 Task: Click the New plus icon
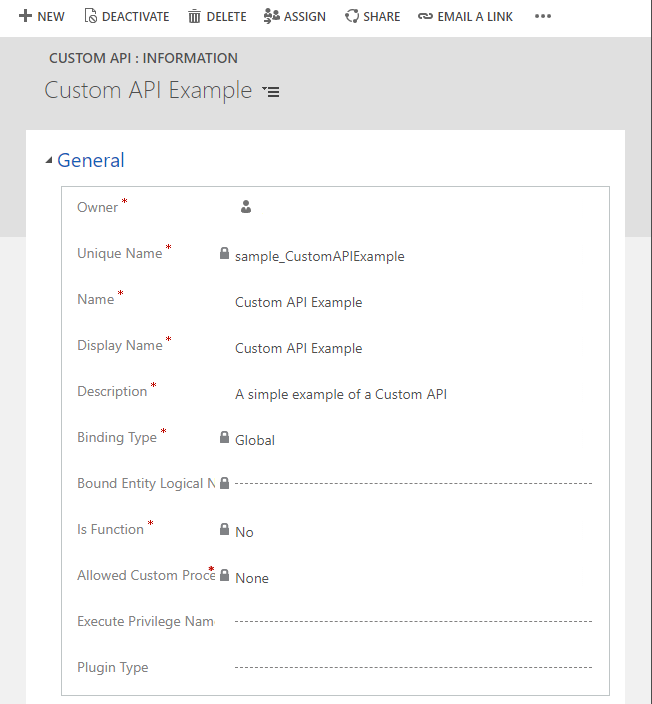click(x=25, y=16)
